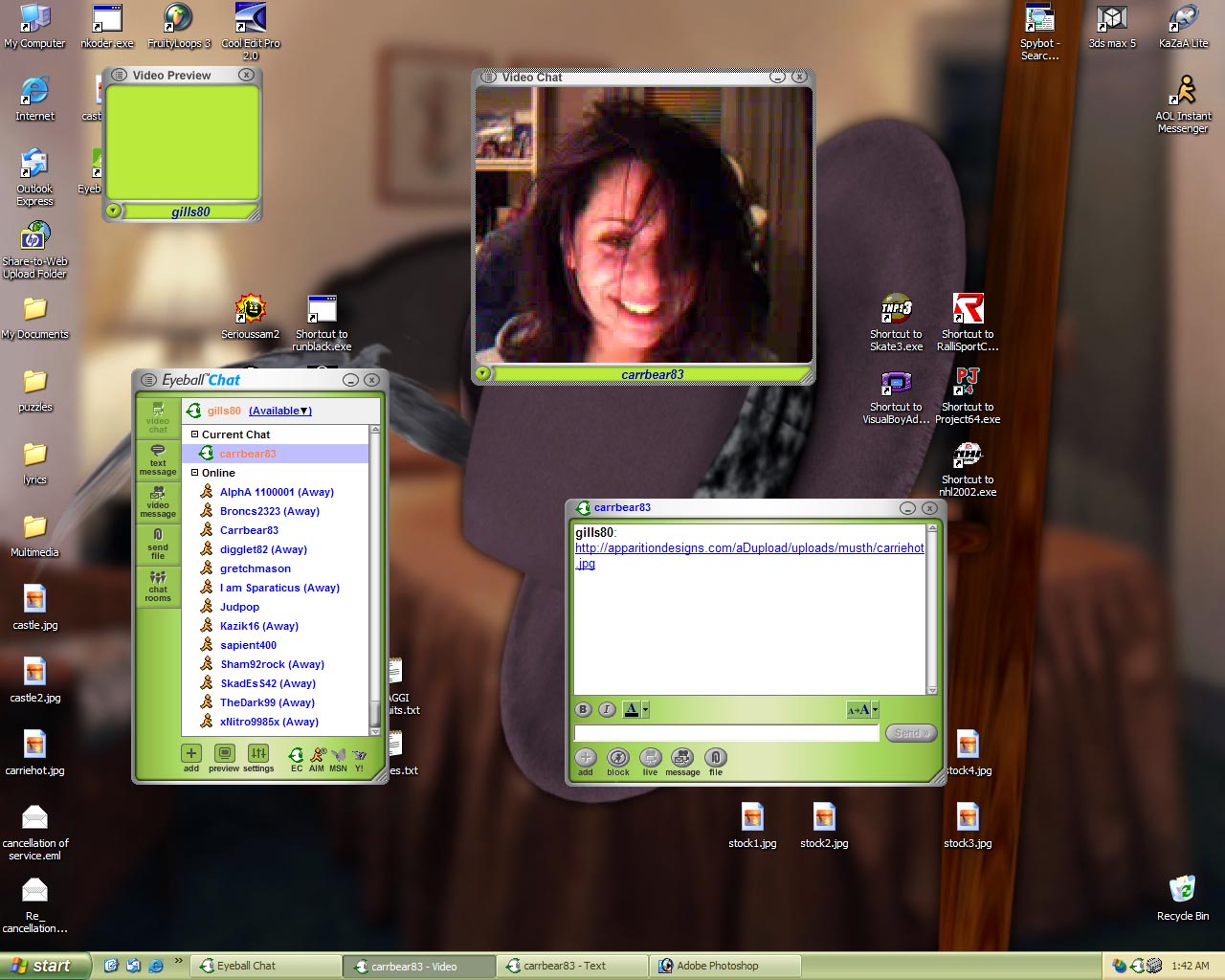This screenshot has height=980, width=1225.
Task: Open the Available status dropdown
Action: (x=280, y=411)
